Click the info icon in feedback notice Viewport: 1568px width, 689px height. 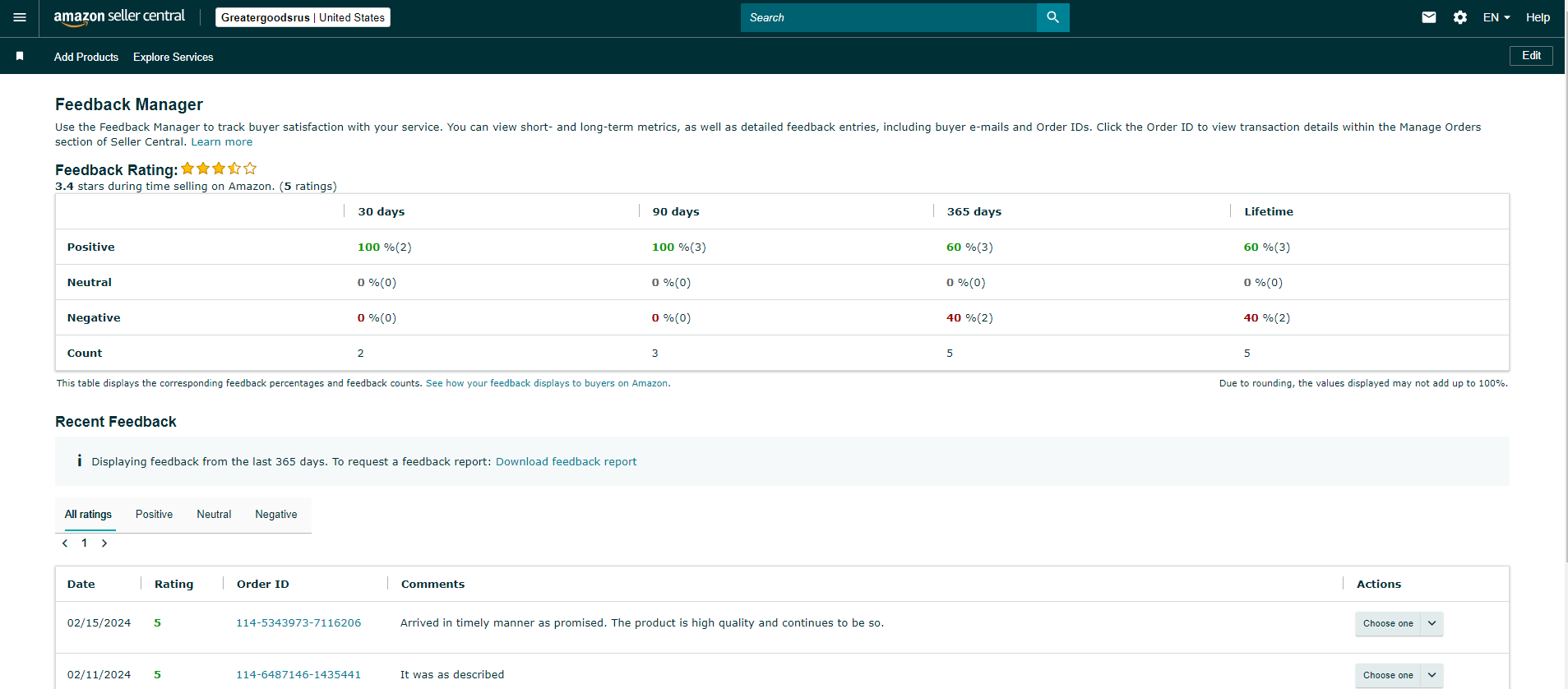[79, 460]
